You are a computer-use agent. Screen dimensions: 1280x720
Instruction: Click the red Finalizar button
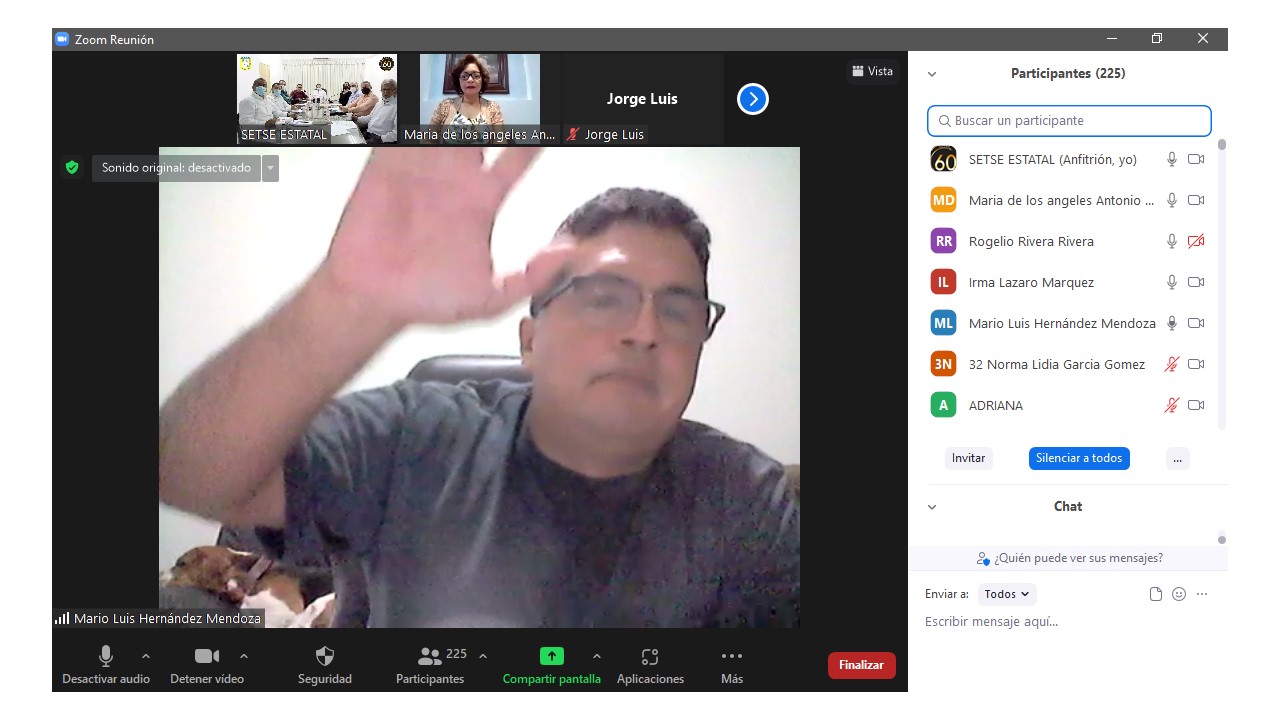point(861,665)
